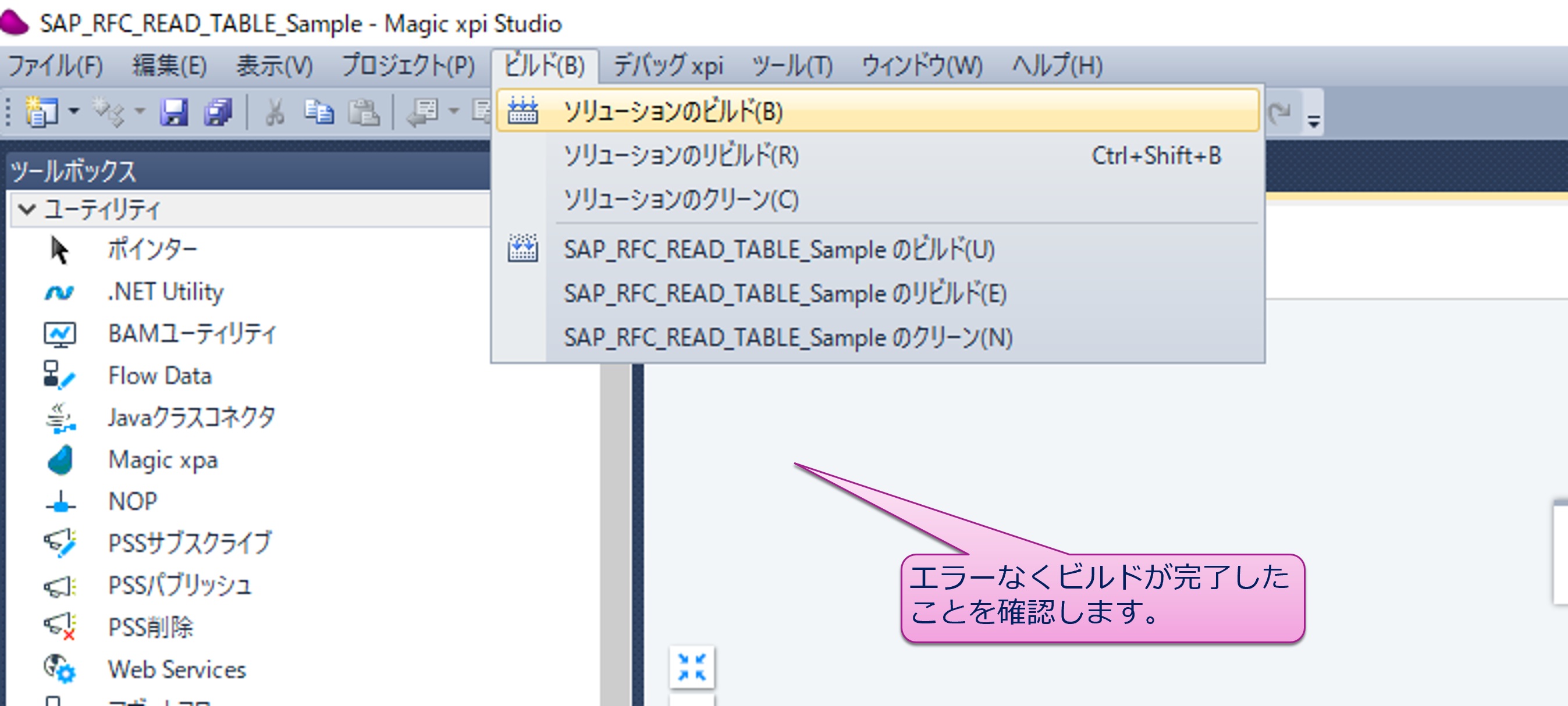Open the New Project dropdown arrow
The height and width of the screenshot is (706, 1568).
tap(74, 112)
